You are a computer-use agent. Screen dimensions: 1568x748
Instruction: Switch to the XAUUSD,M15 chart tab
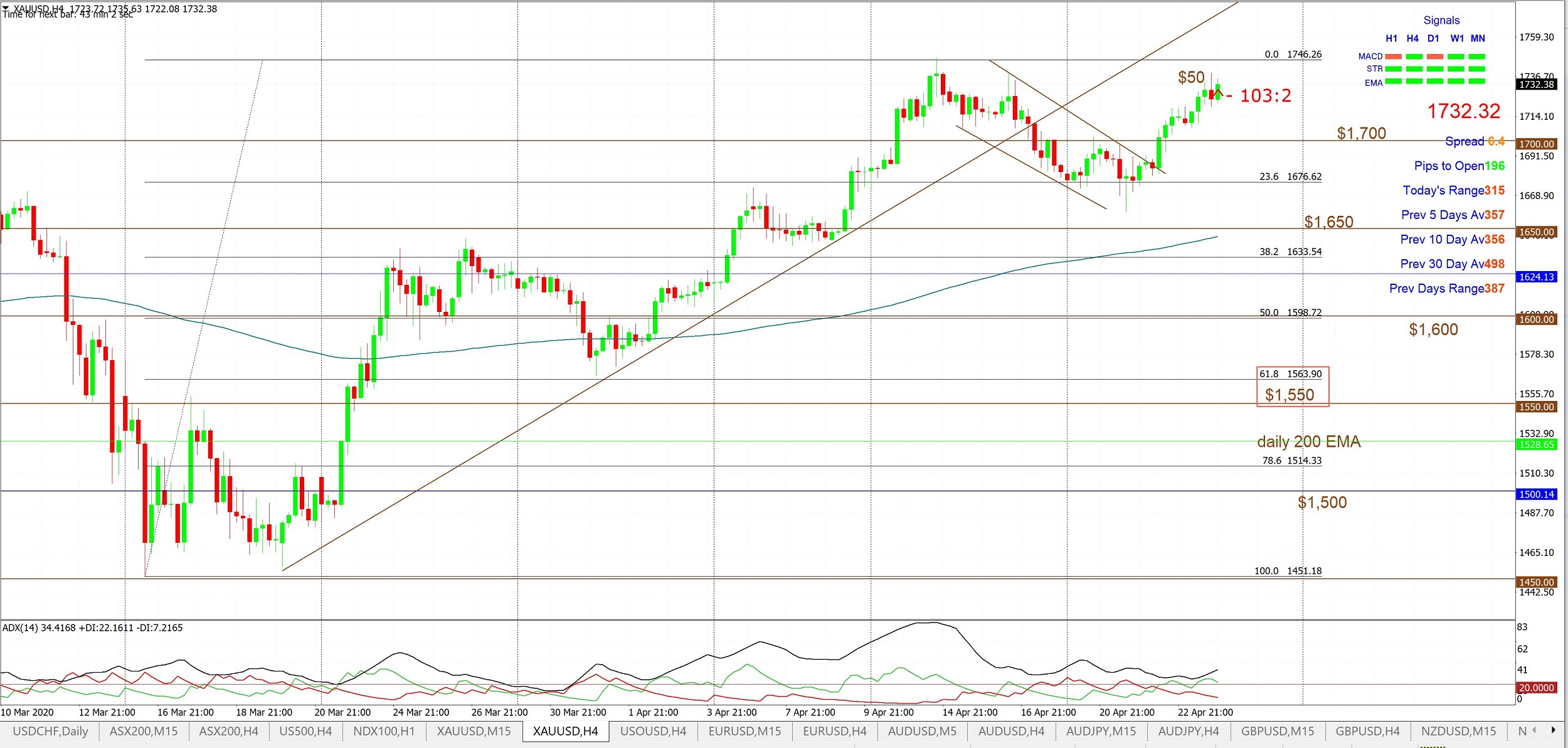[x=474, y=731]
